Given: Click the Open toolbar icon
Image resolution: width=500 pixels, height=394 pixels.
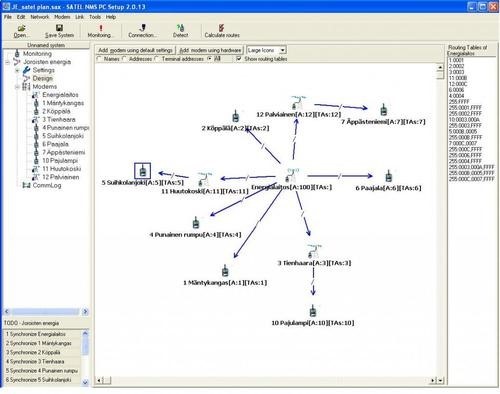Looking at the screenshot, I should (x=21, y=28).
